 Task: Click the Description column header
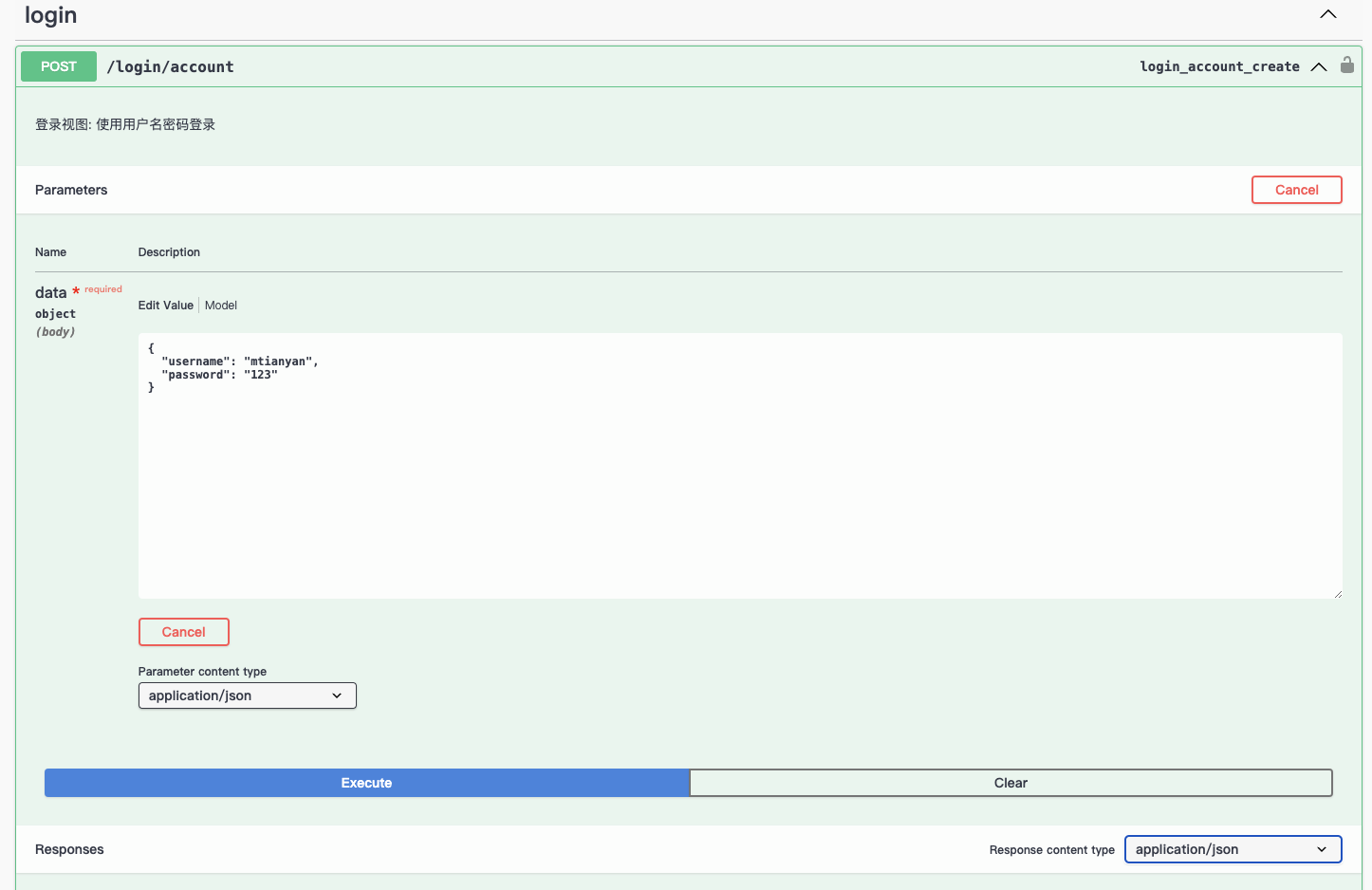tap(169, 252)
